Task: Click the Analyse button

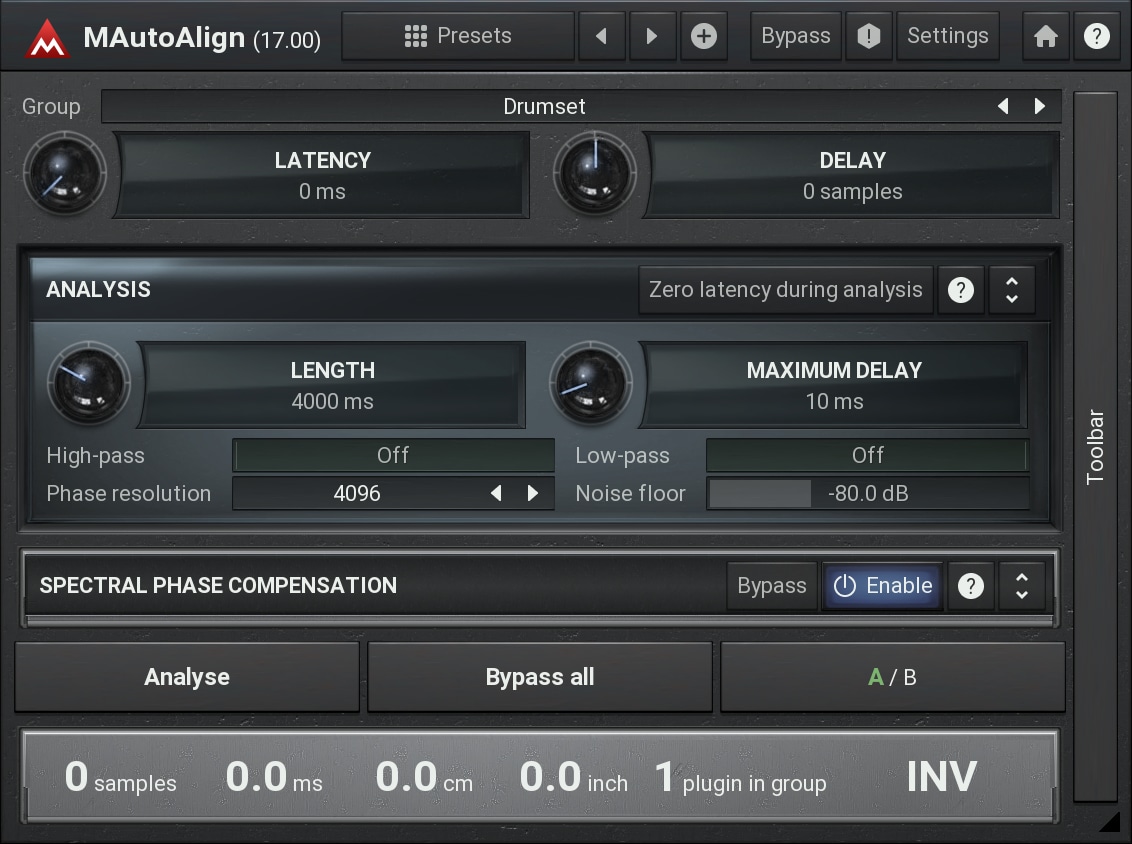Action: [x=187, y=677]
